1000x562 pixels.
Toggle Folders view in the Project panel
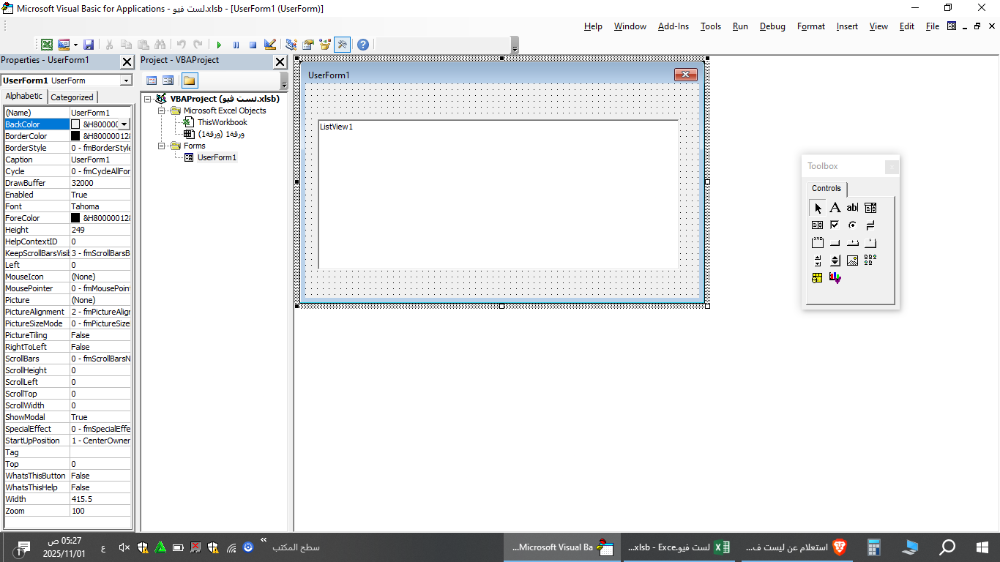(x=189, y=80)
